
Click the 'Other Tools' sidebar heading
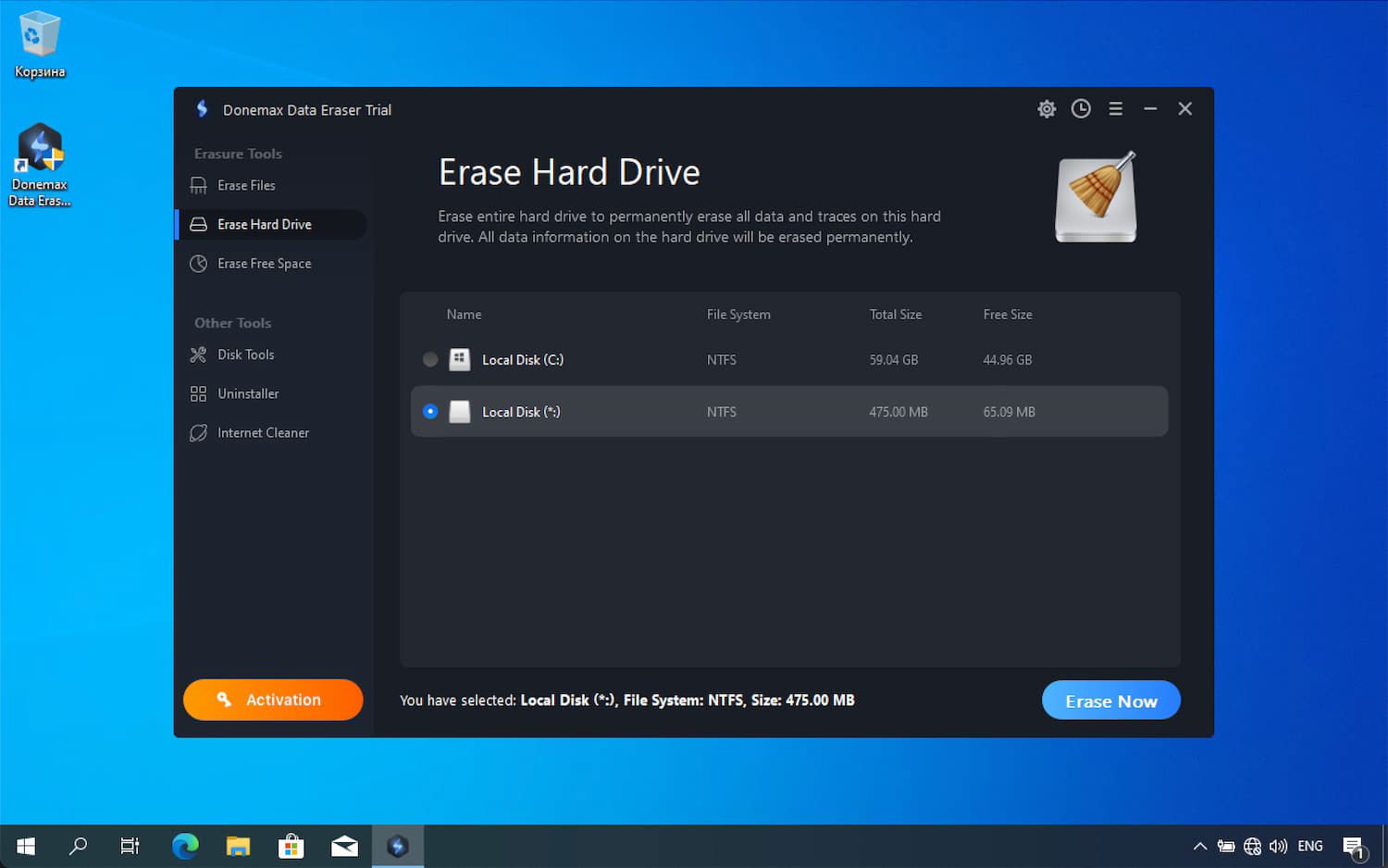[232, 323]
